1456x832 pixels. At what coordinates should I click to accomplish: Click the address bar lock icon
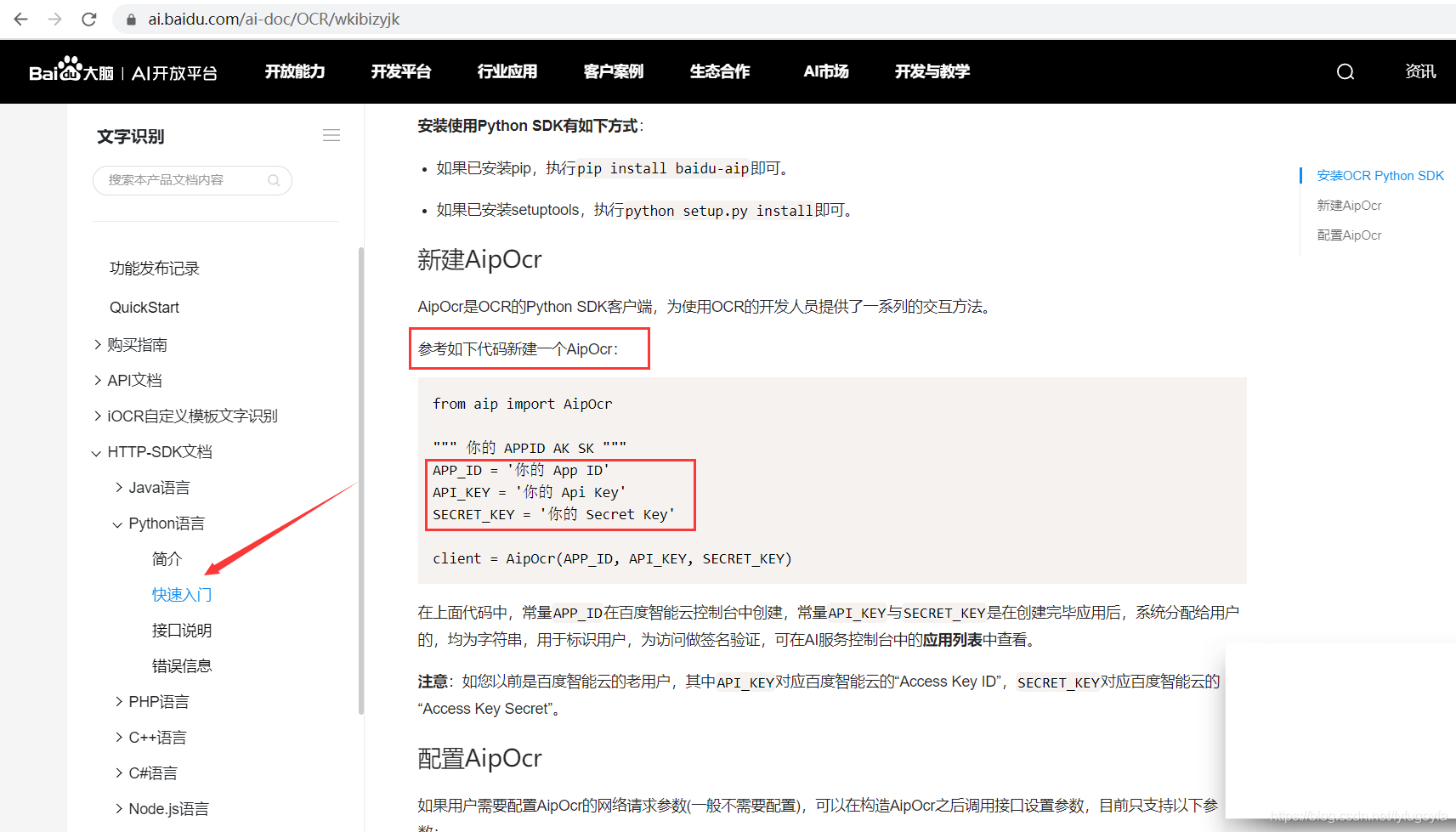[131, 19]
